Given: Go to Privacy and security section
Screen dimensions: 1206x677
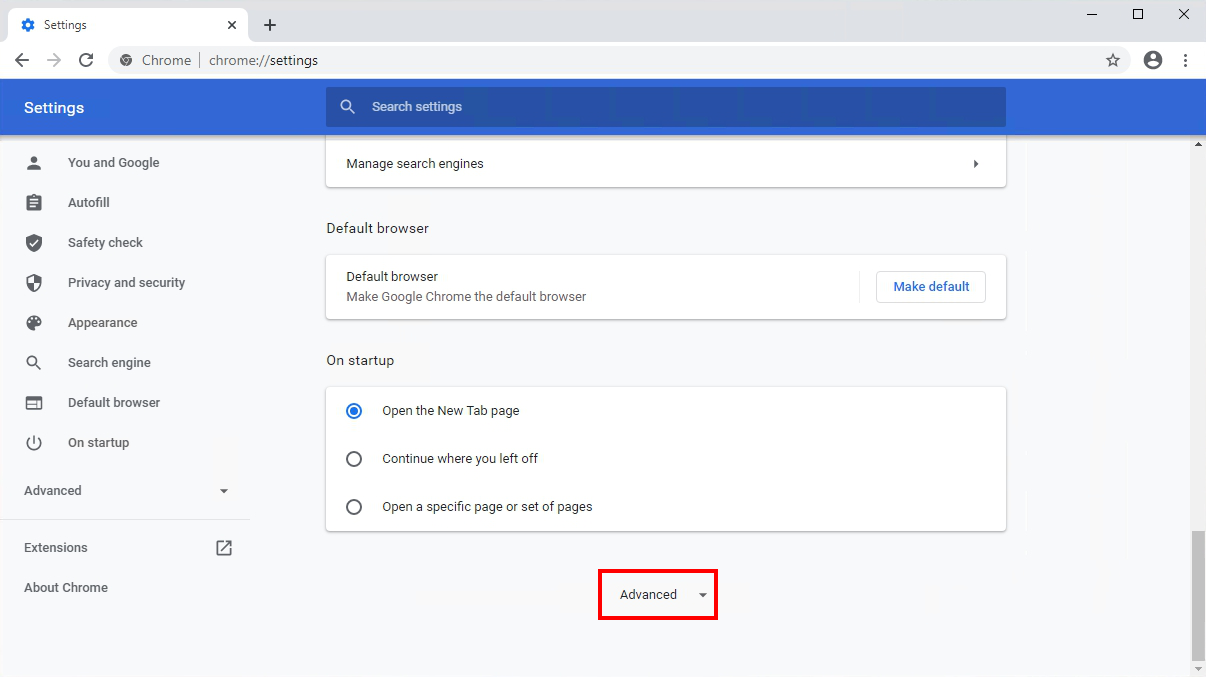Looking at the screenshot, I should pos(126,283).
